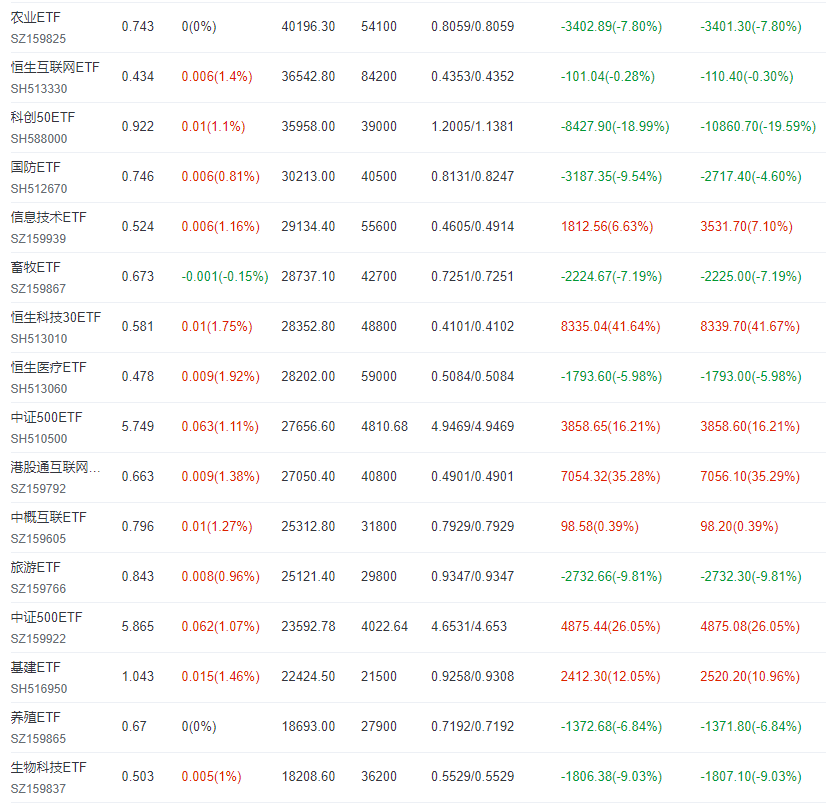The width and height of the screenshot is (826, 804).
Task: Click 中证500ETF name above SZ159922
Action: [x=46, y=618]
